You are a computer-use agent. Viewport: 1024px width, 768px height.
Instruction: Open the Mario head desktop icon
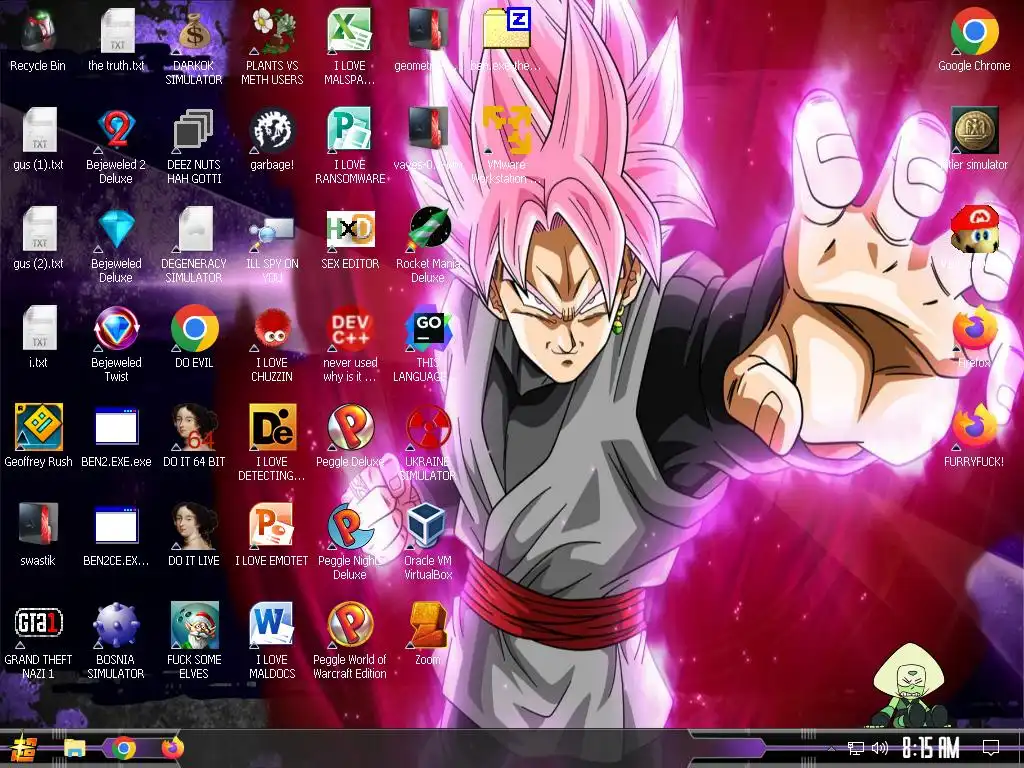(x=974, y=230)
